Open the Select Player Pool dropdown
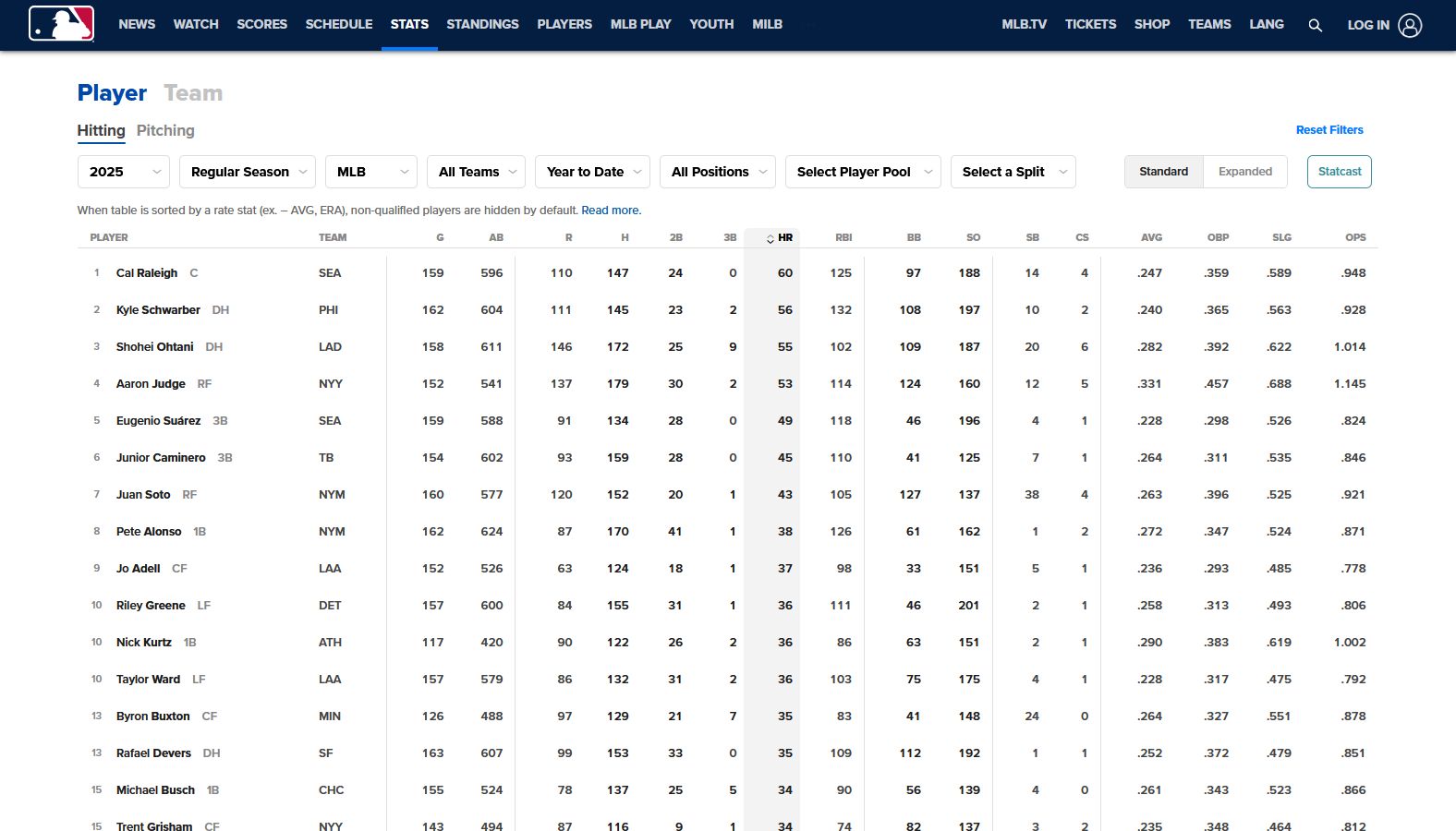 coord(862,172)
